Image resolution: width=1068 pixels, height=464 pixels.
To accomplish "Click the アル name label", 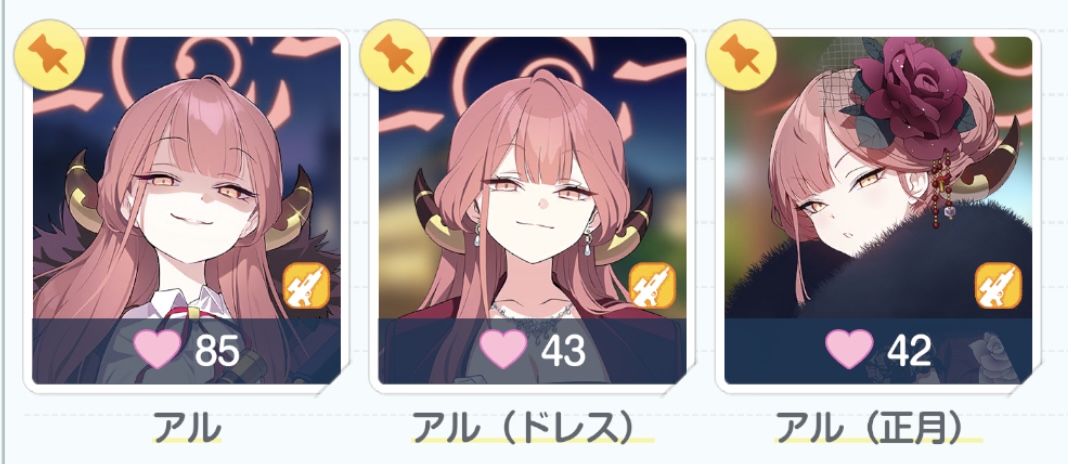I will click(x=187, y=429).
